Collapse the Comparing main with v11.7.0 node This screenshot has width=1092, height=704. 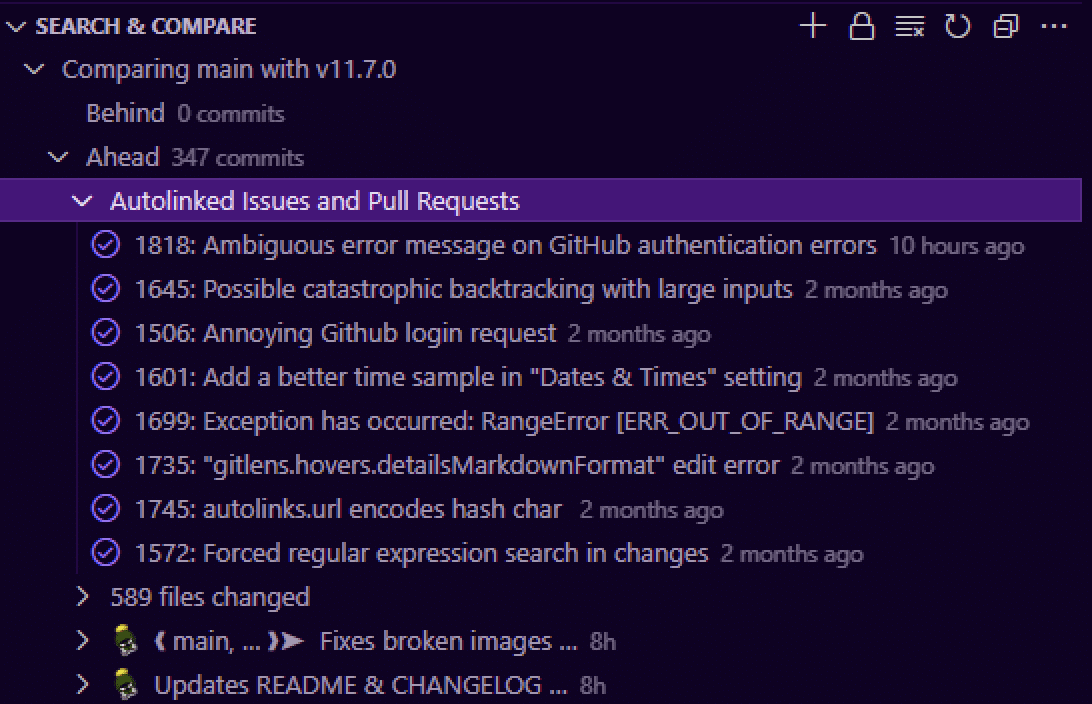(34, 70)
